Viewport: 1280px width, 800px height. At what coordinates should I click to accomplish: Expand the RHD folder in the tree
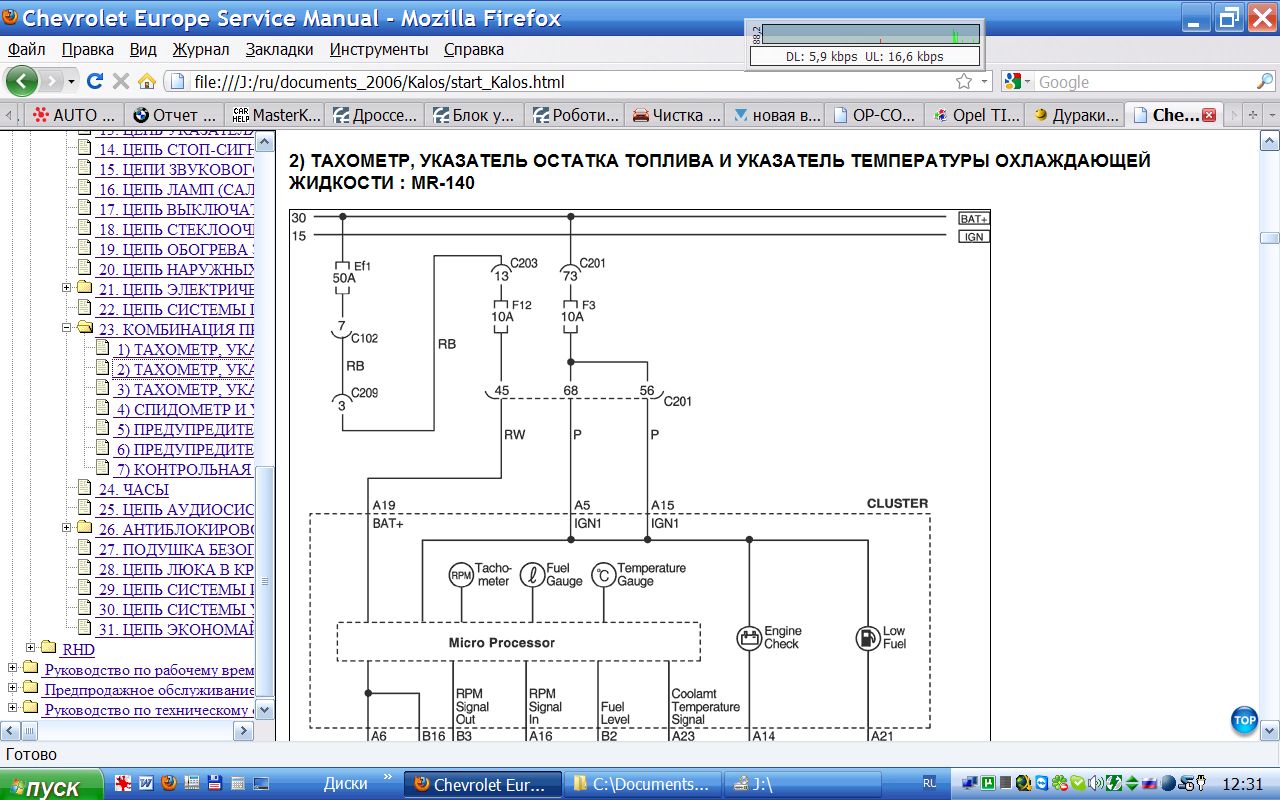31,648
